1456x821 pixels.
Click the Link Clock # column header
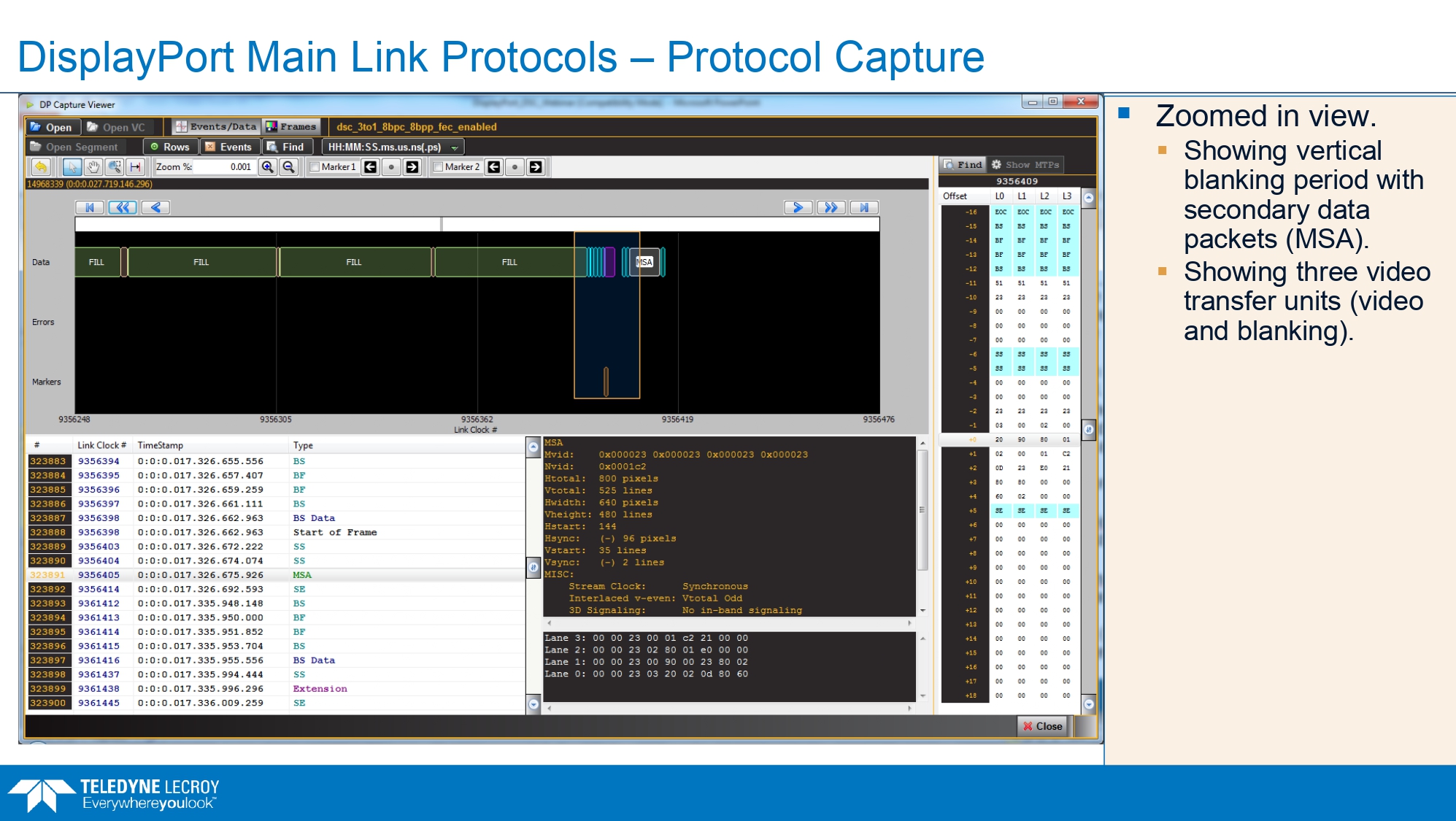tap(102, 445)
